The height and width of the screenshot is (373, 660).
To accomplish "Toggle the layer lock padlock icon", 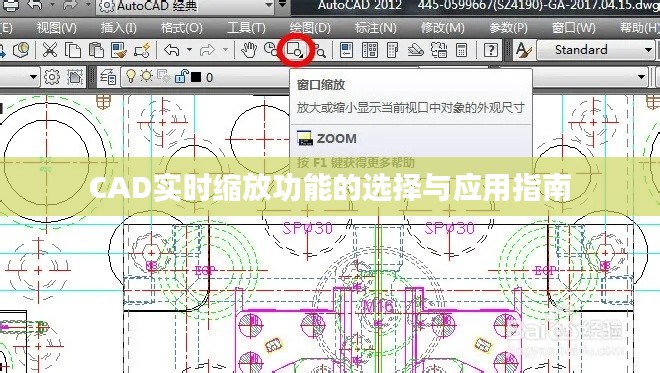I will (x=182, y=77).
